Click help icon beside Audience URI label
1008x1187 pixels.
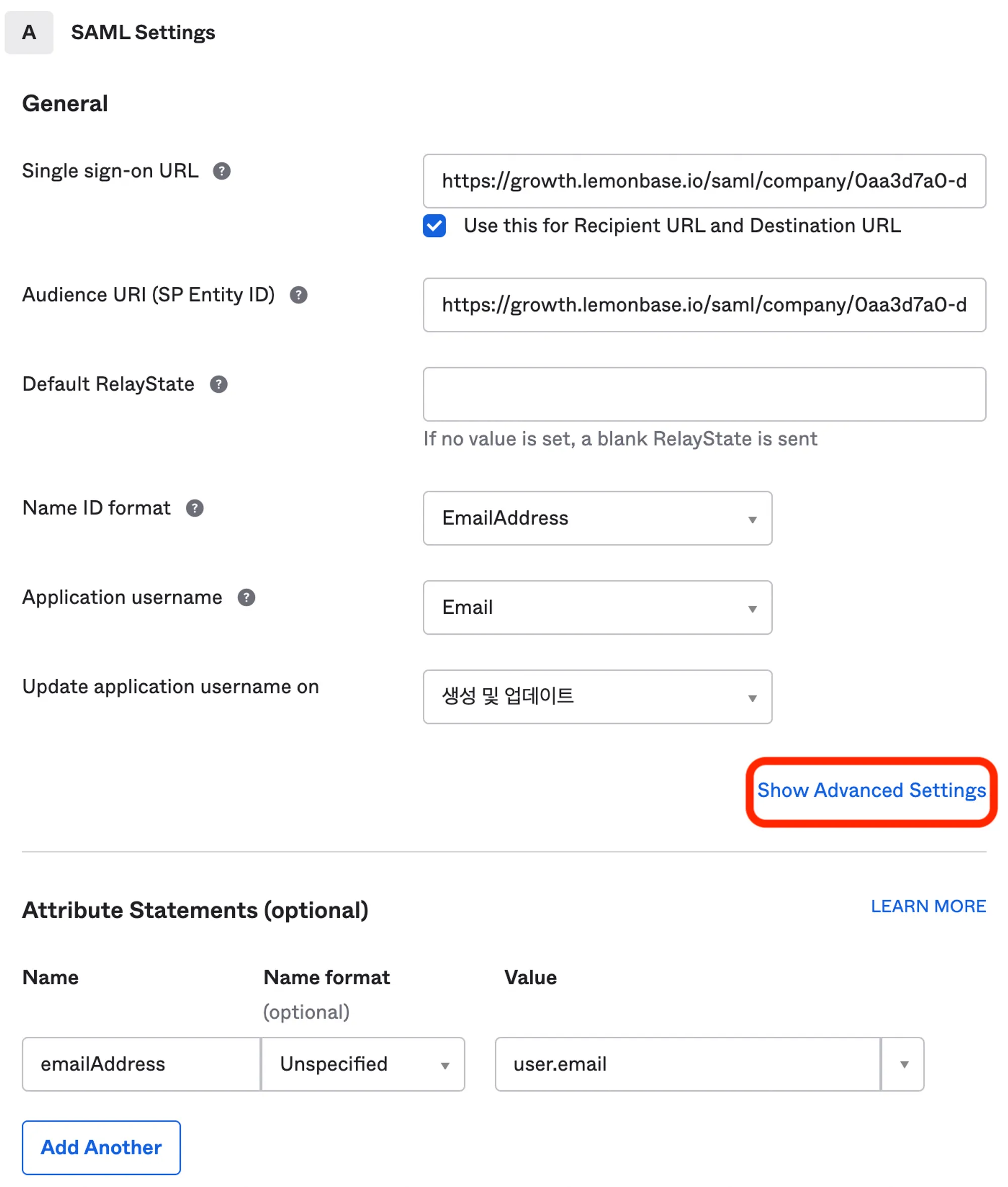coord(298,295)
